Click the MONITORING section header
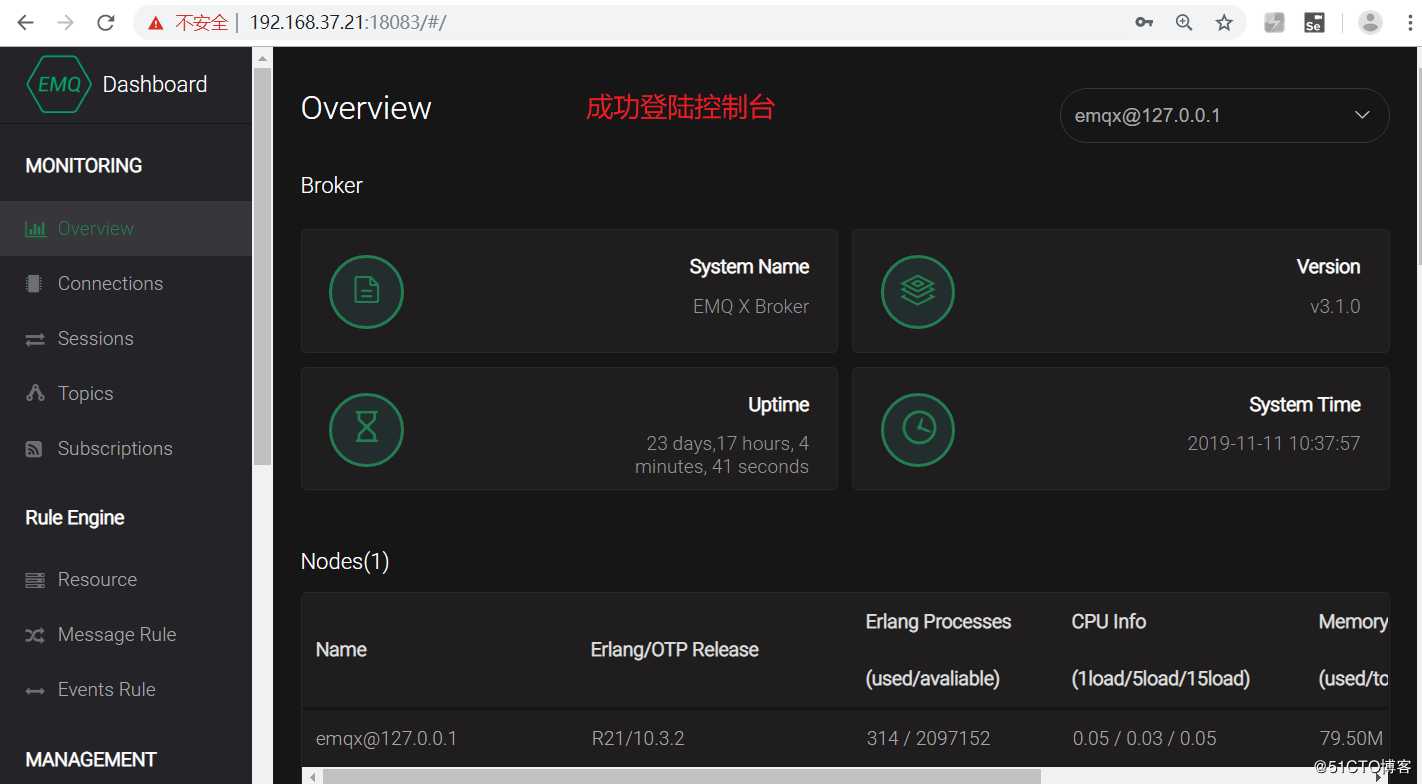 click(x=84, y=166)
